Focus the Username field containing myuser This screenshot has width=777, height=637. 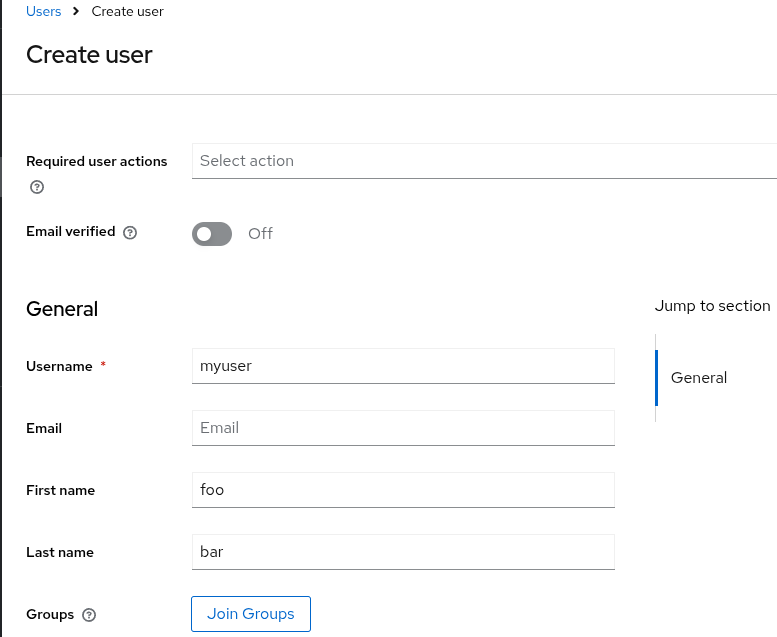(x=402, y=366)
